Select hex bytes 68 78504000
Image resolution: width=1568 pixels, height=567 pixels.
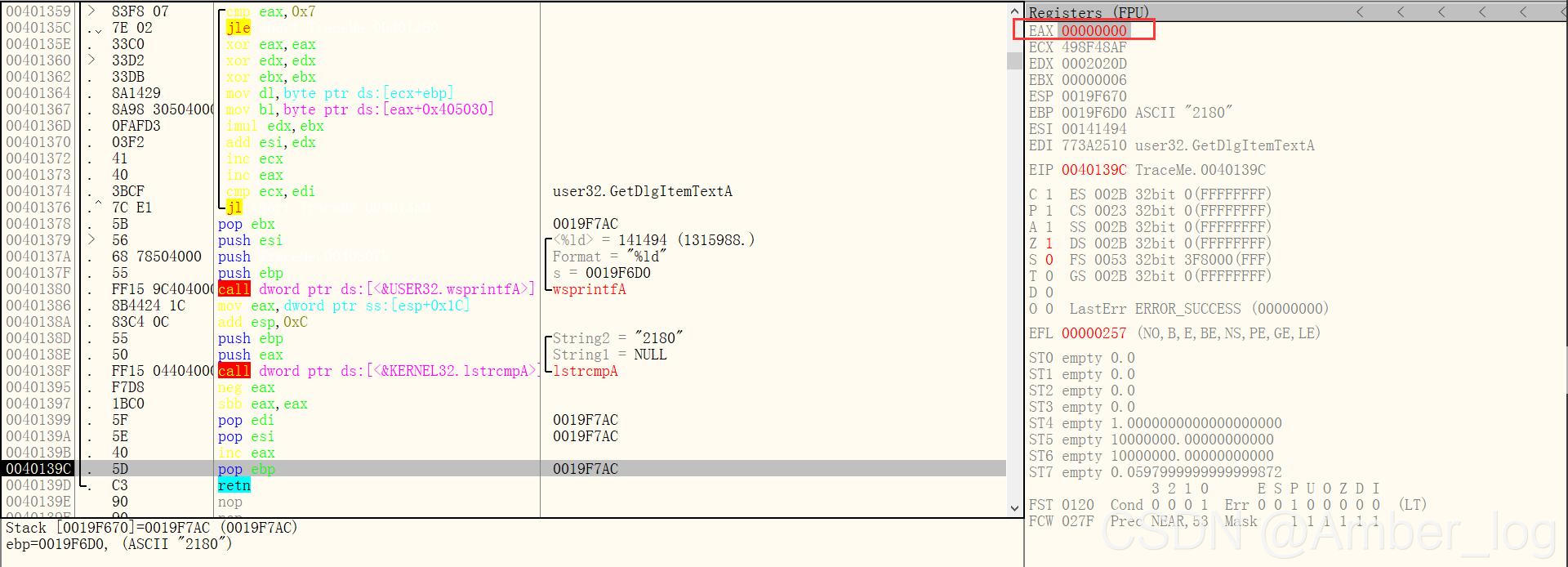point(157,257)
